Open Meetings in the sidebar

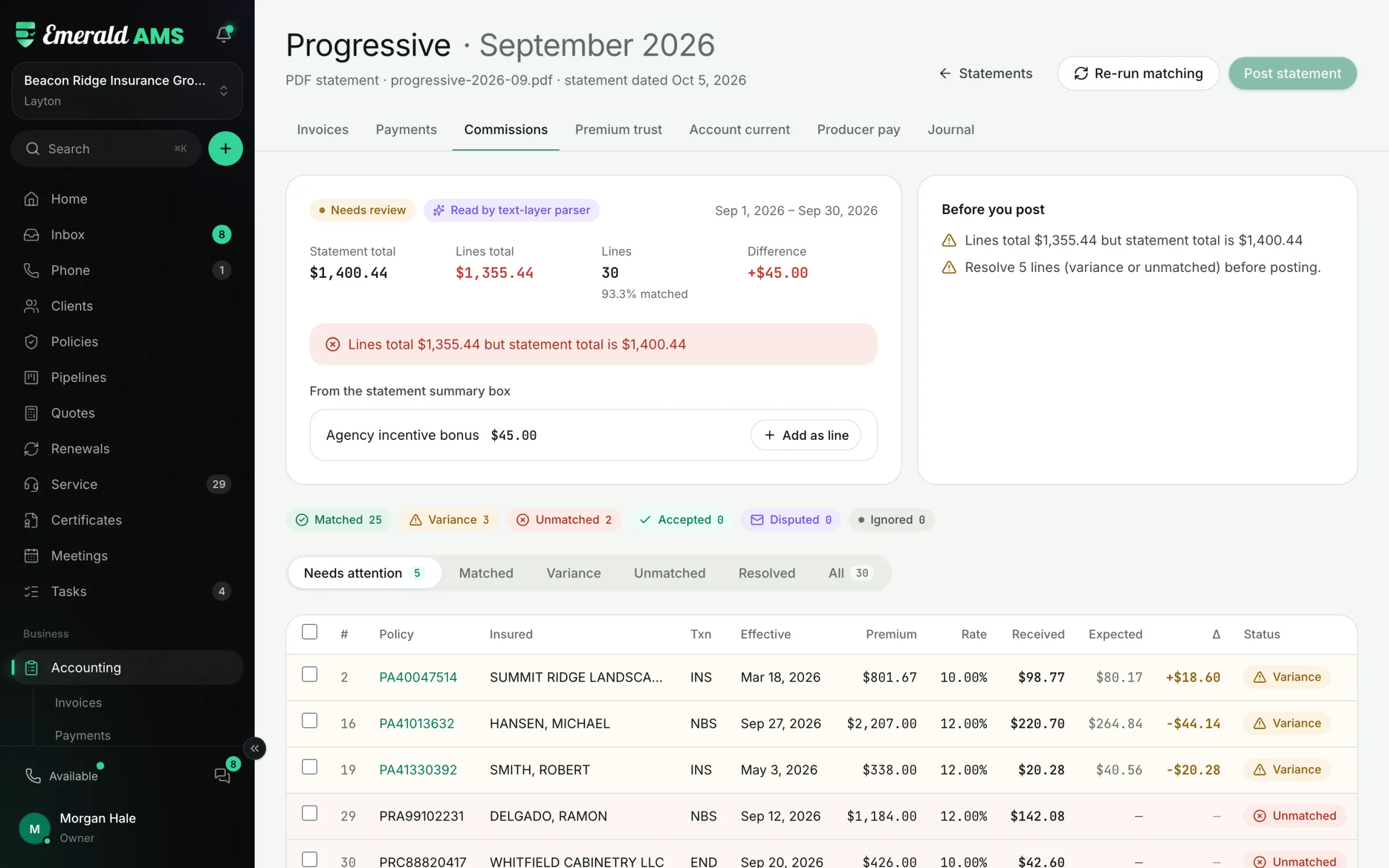pos(127,556)
